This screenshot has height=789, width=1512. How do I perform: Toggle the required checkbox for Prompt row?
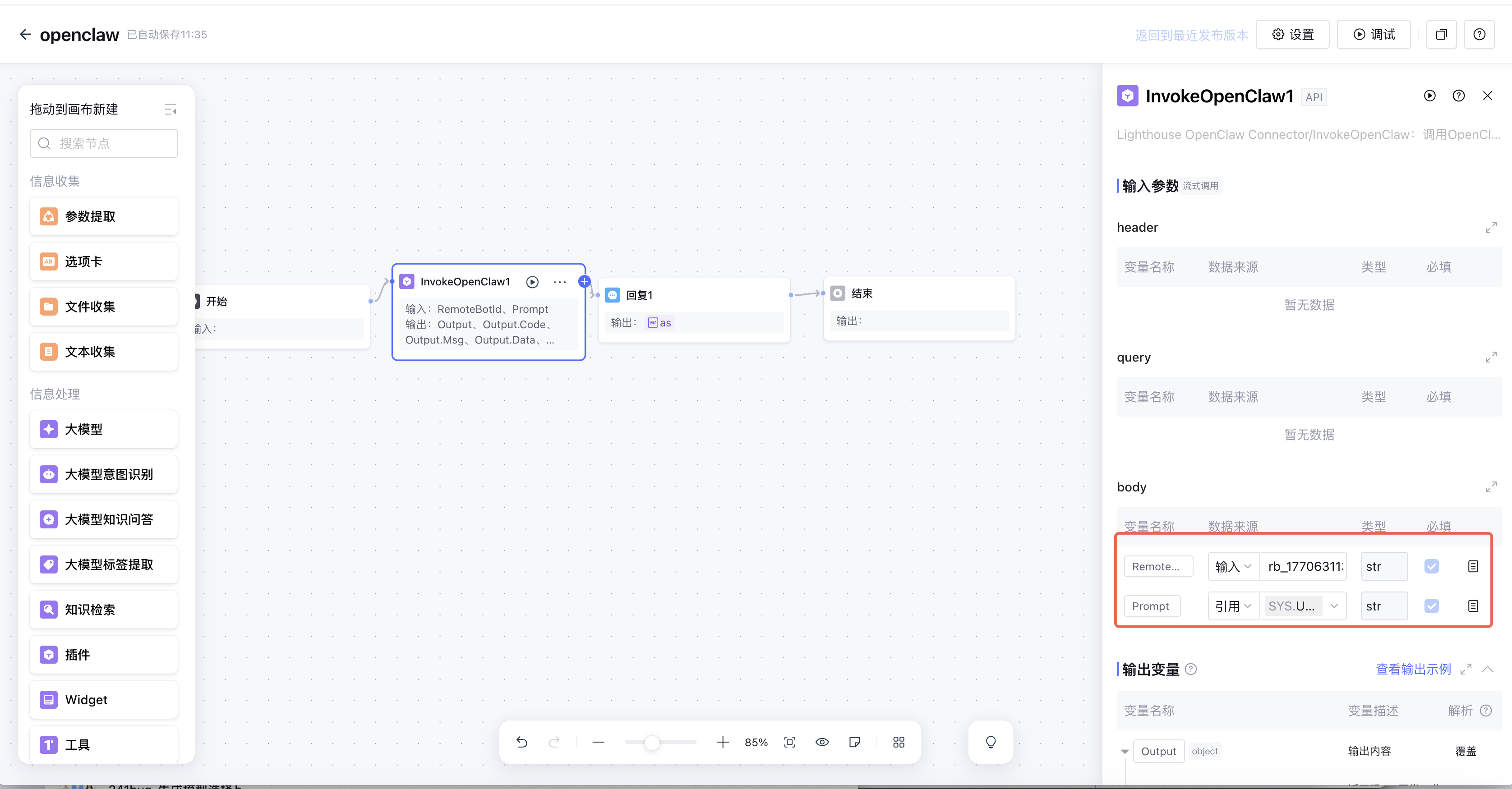point(1431,606)
